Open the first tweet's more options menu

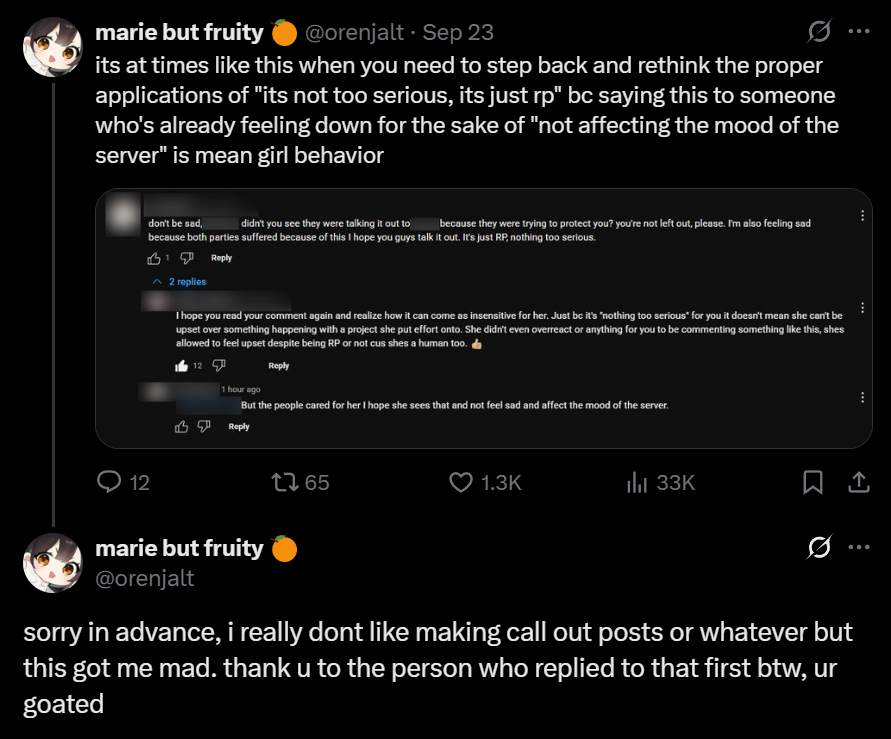[x=858, y=32]
